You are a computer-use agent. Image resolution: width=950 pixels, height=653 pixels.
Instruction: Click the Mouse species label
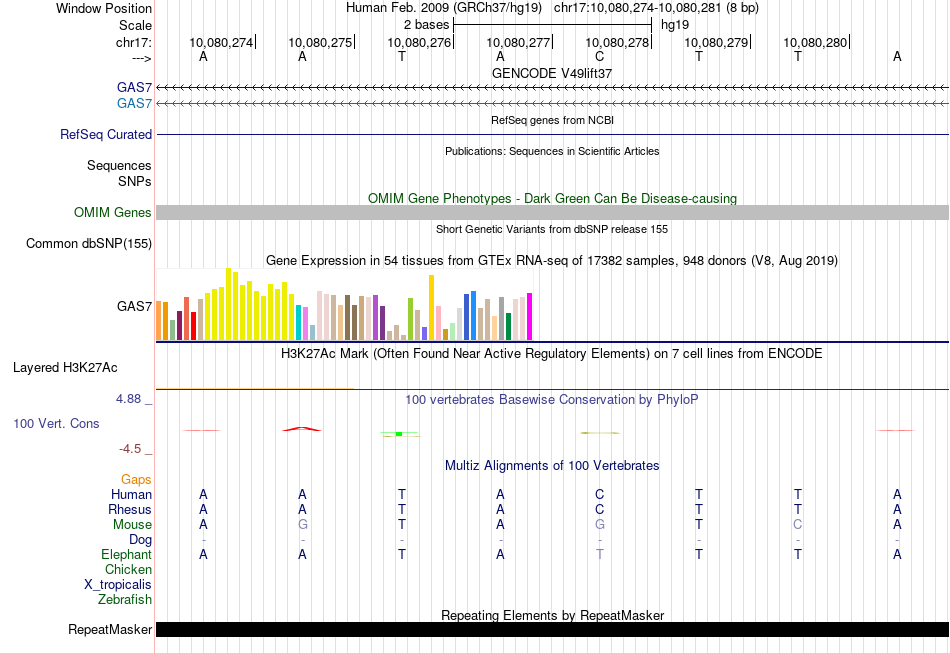click(132, 525)
